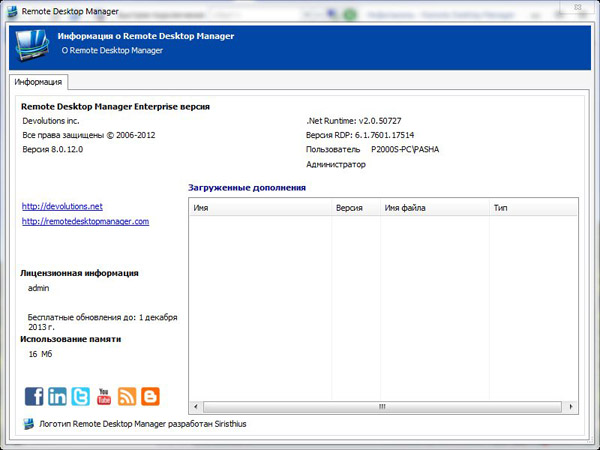Select the Информация tab
600x450 pixels.
tap(39, 81)
